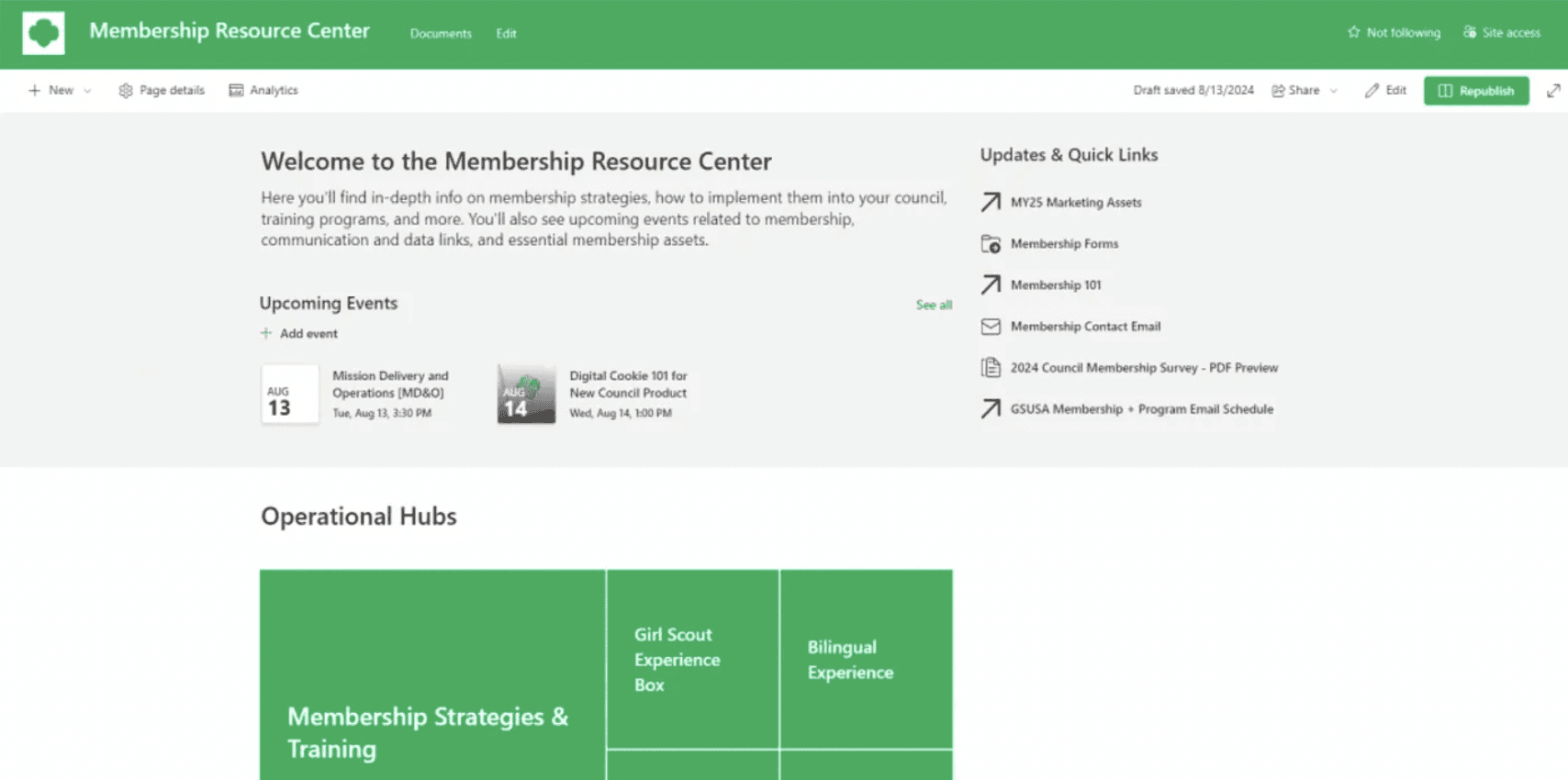
Task: Click document icon beside 2024 Council Membership Survey
Action: click(991, 367)
